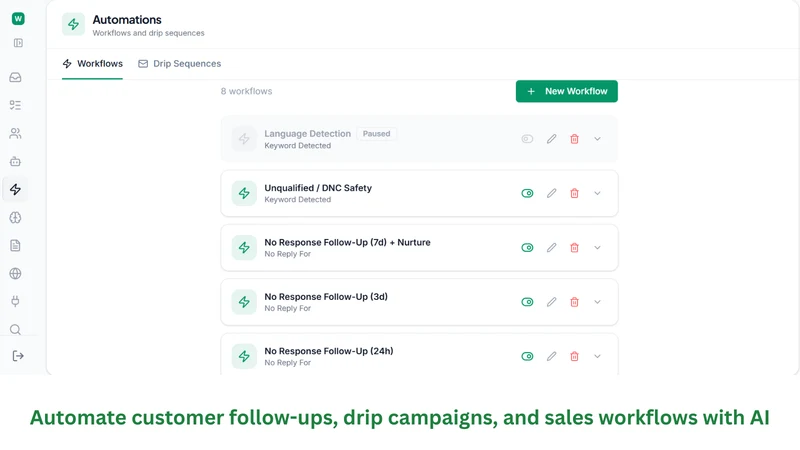Image resolution: width=800 pixels, height=450 pixels.
Task: Toggle No Response Follow-Up (3d) active state
Action: pos(527,302)
